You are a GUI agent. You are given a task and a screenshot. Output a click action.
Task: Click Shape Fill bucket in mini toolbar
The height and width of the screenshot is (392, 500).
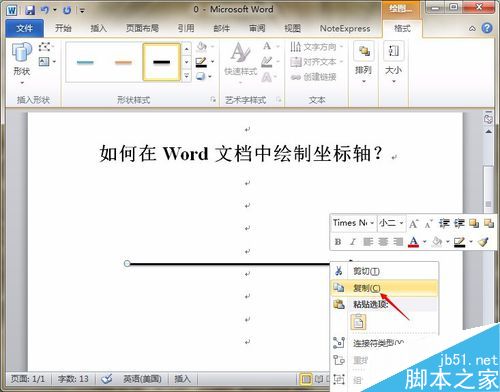(437, 241)
